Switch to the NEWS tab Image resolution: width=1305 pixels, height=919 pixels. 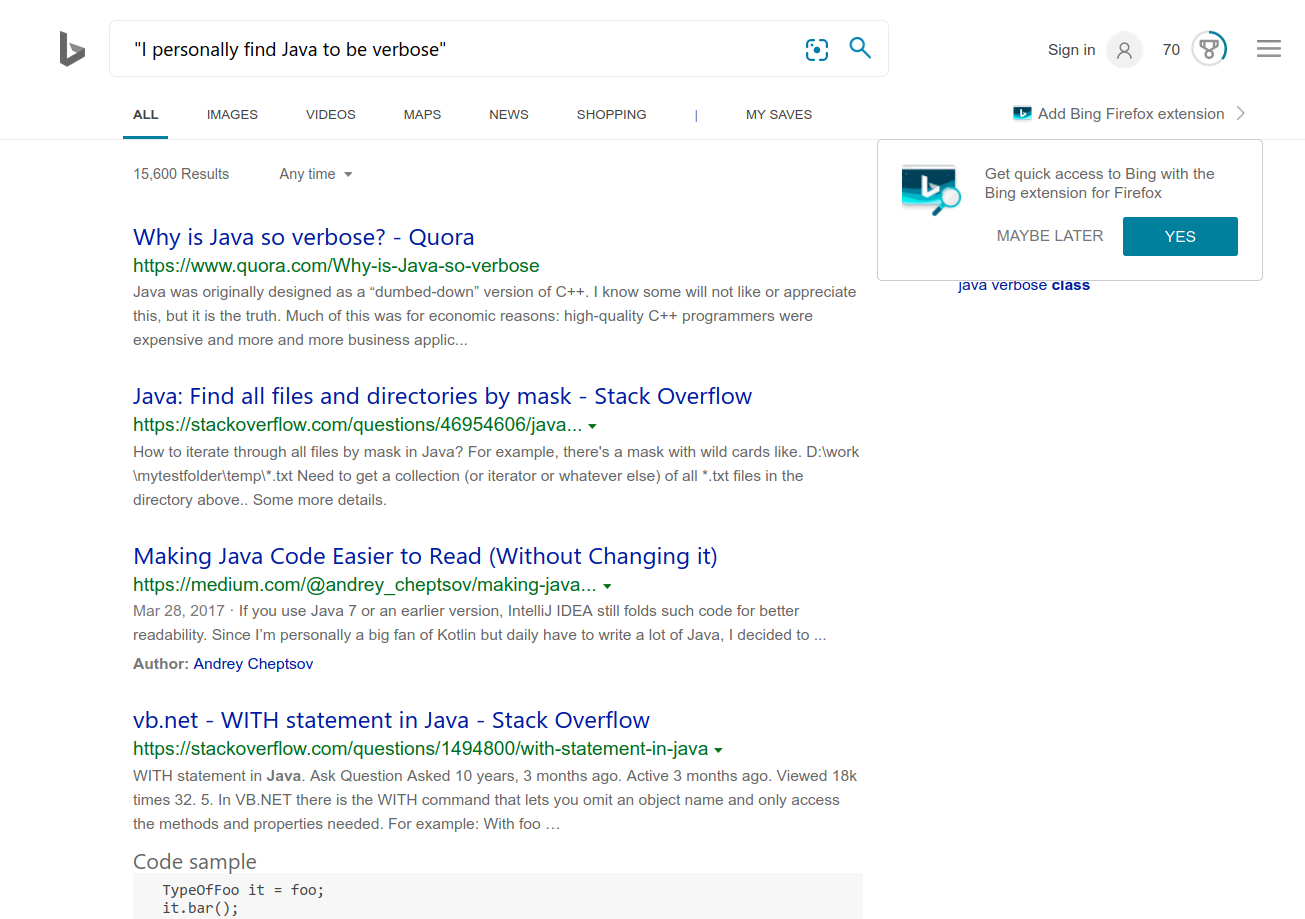pyautogui.click(x=509, y=115)
